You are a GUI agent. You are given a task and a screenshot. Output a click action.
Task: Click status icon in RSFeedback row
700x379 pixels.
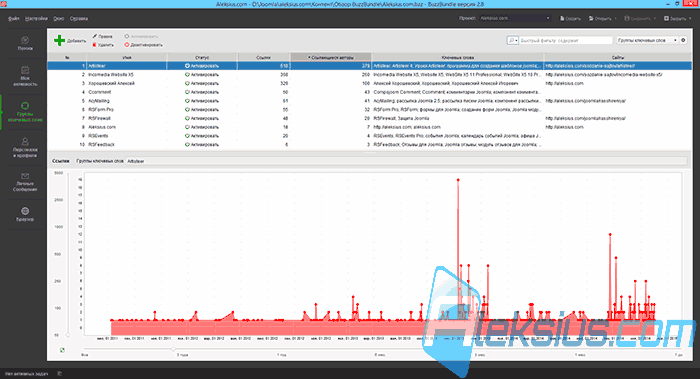pos(187,145)
